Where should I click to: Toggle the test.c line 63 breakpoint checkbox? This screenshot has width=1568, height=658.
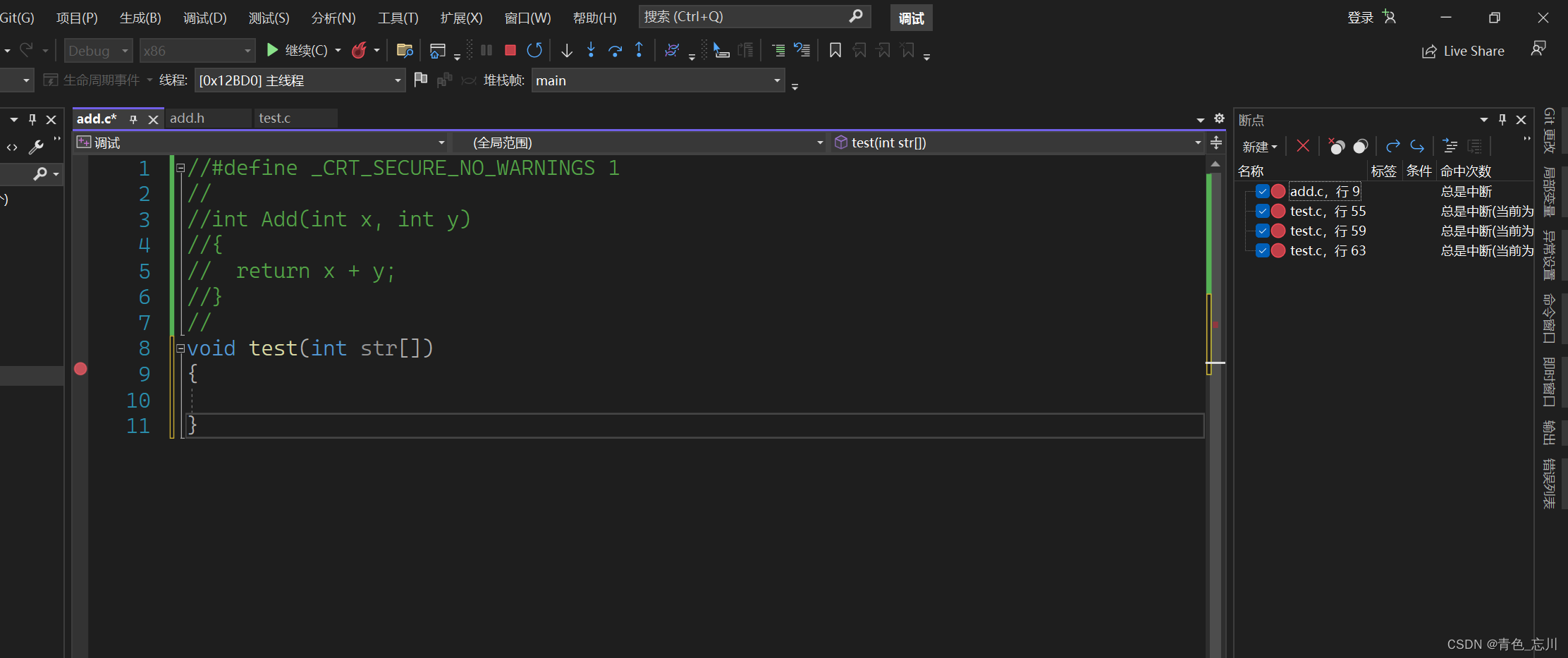(x=1263, y=250)
